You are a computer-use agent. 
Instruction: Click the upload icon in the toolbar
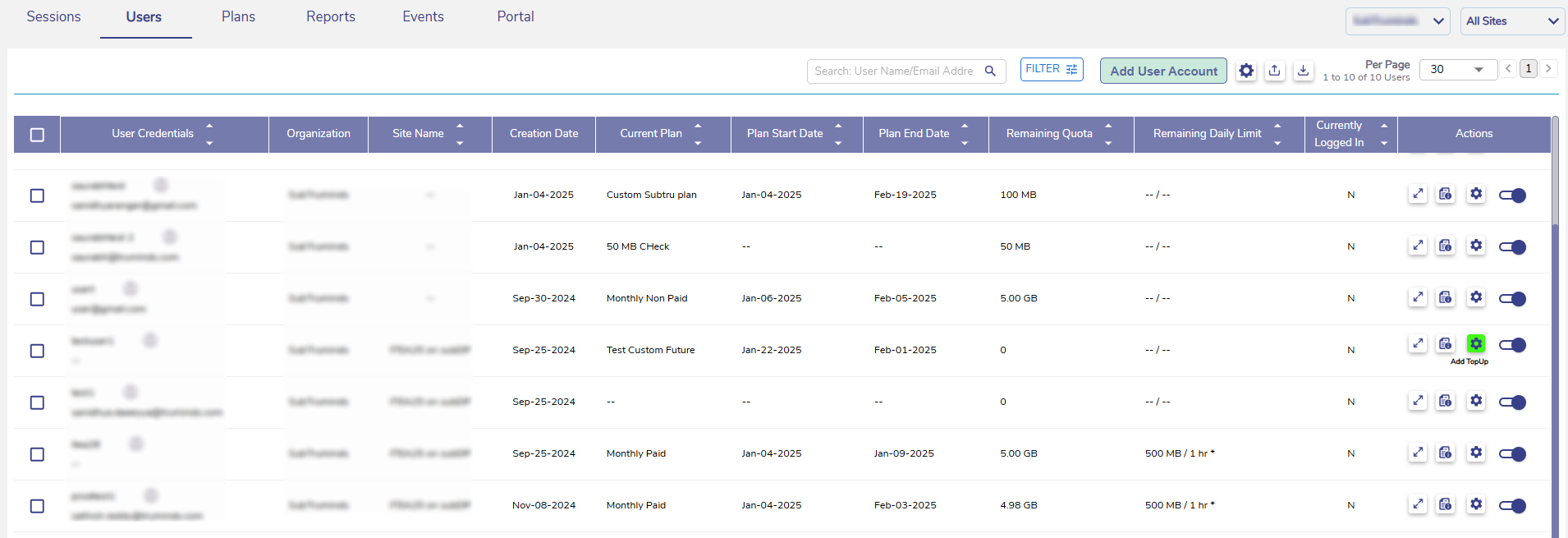click(1274, 71)
